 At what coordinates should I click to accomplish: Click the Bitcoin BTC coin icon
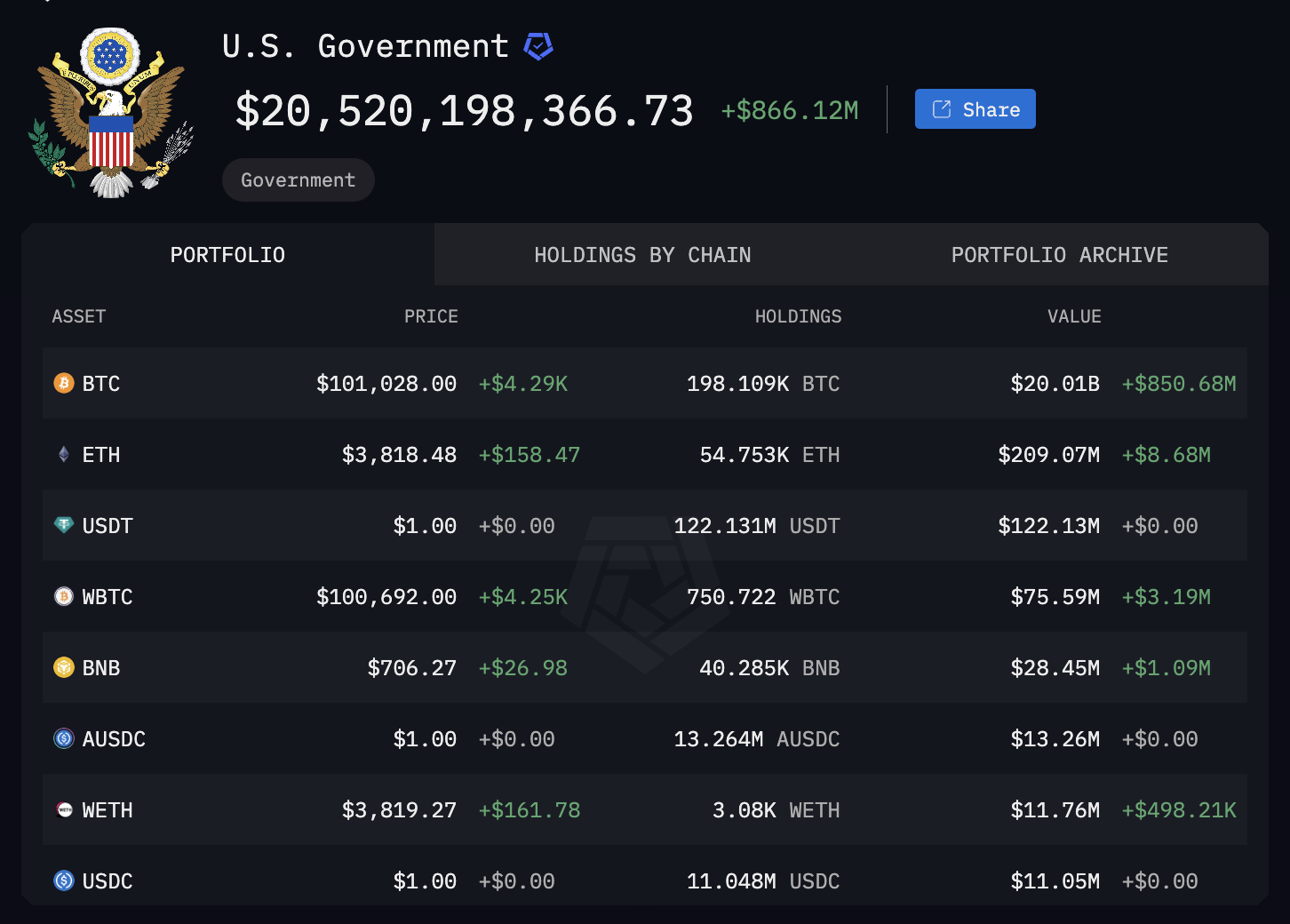click(64, 383)
